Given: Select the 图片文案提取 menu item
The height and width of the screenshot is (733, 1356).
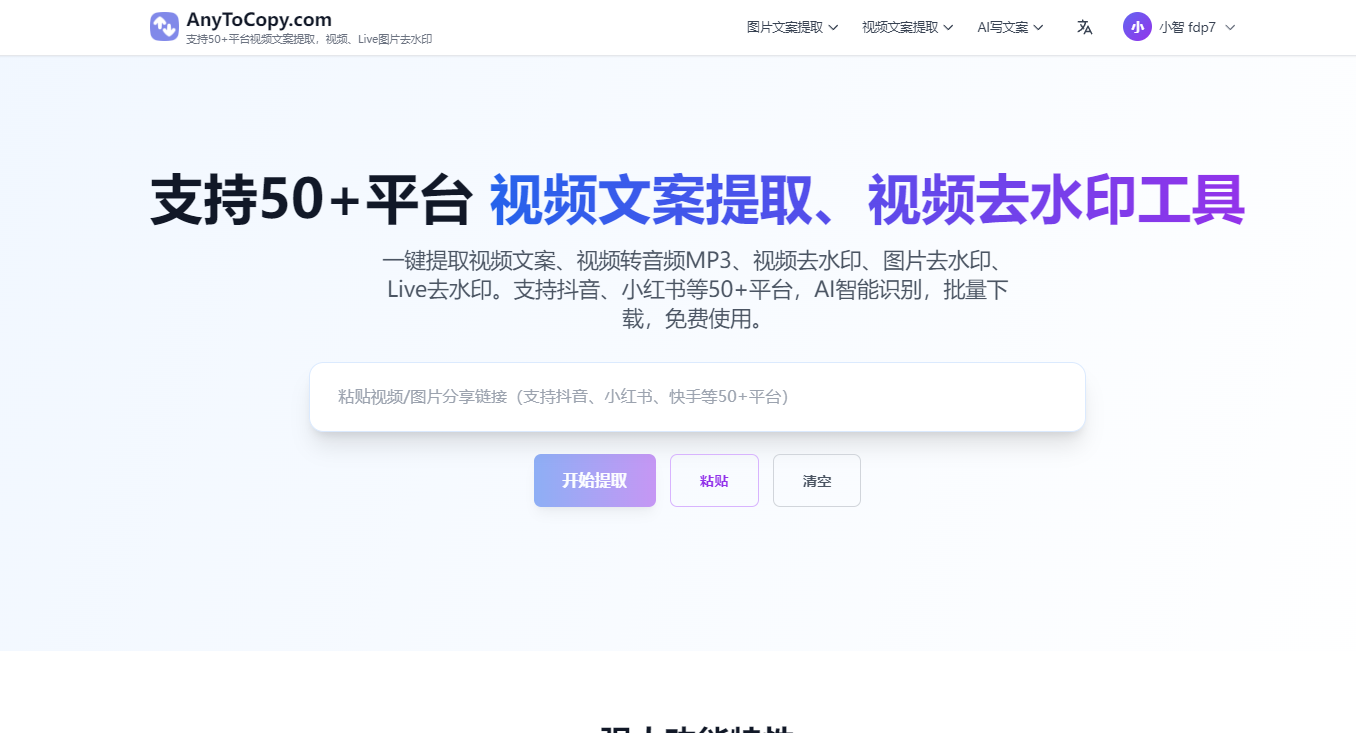Looking at the screenshot, I should tap(786, 27).
